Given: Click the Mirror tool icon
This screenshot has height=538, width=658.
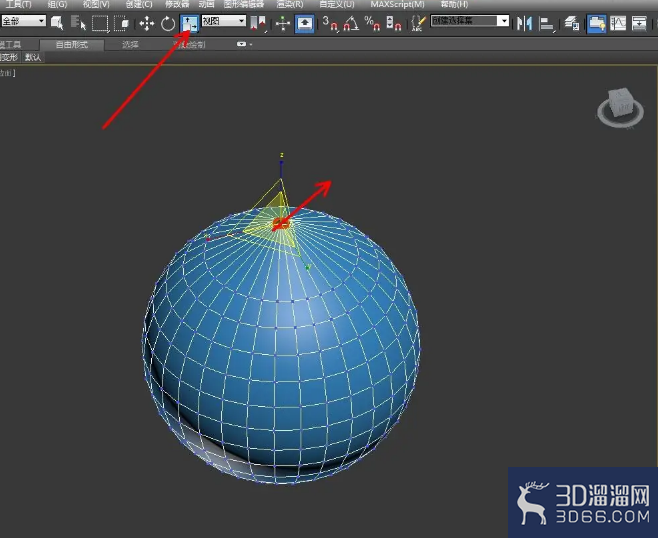Looking at the screenshot, I should (524, 24).
